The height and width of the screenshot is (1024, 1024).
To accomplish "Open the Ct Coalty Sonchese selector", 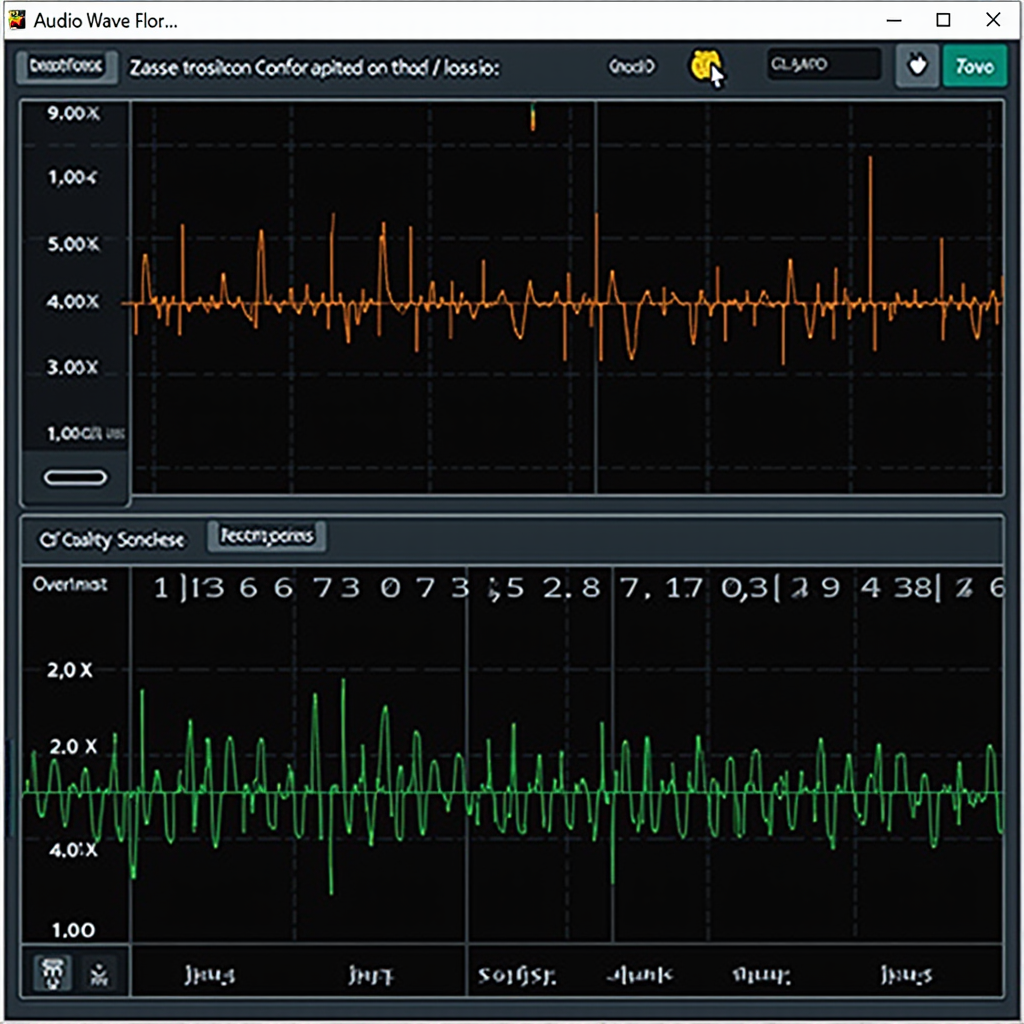I will [x=110, y=538].
